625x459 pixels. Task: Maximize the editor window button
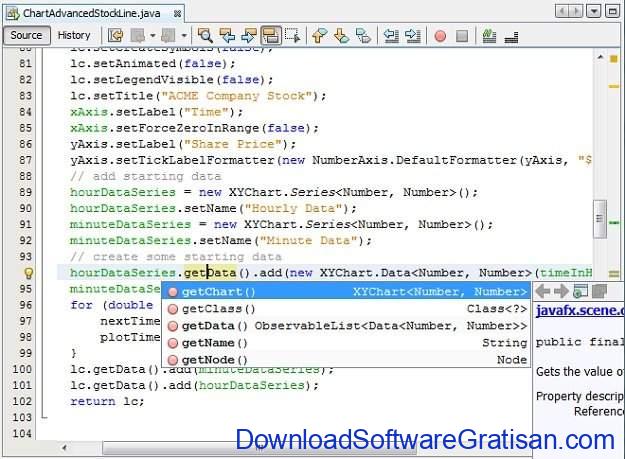[x=612, y=11]
